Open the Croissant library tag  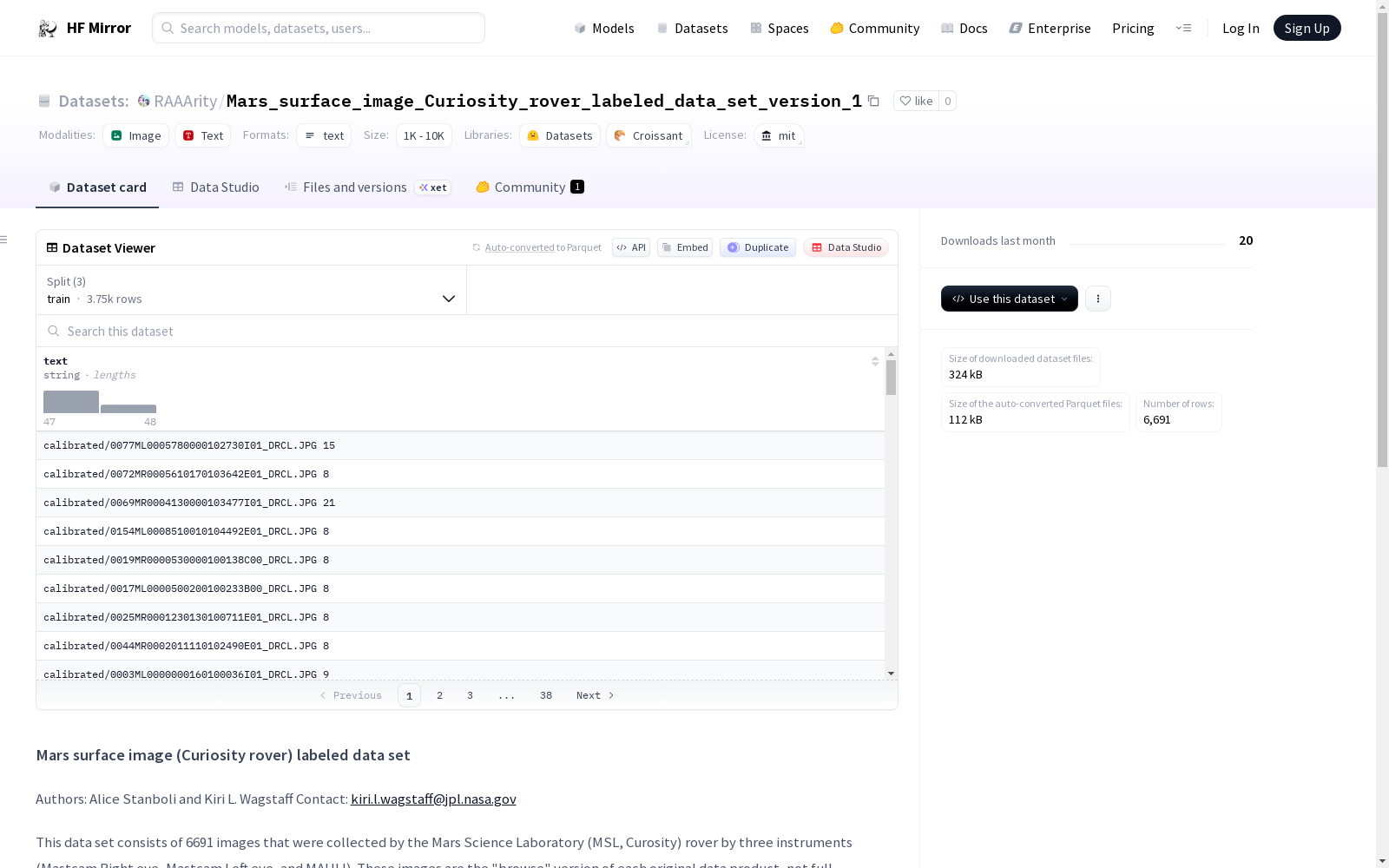coord(648,135)
